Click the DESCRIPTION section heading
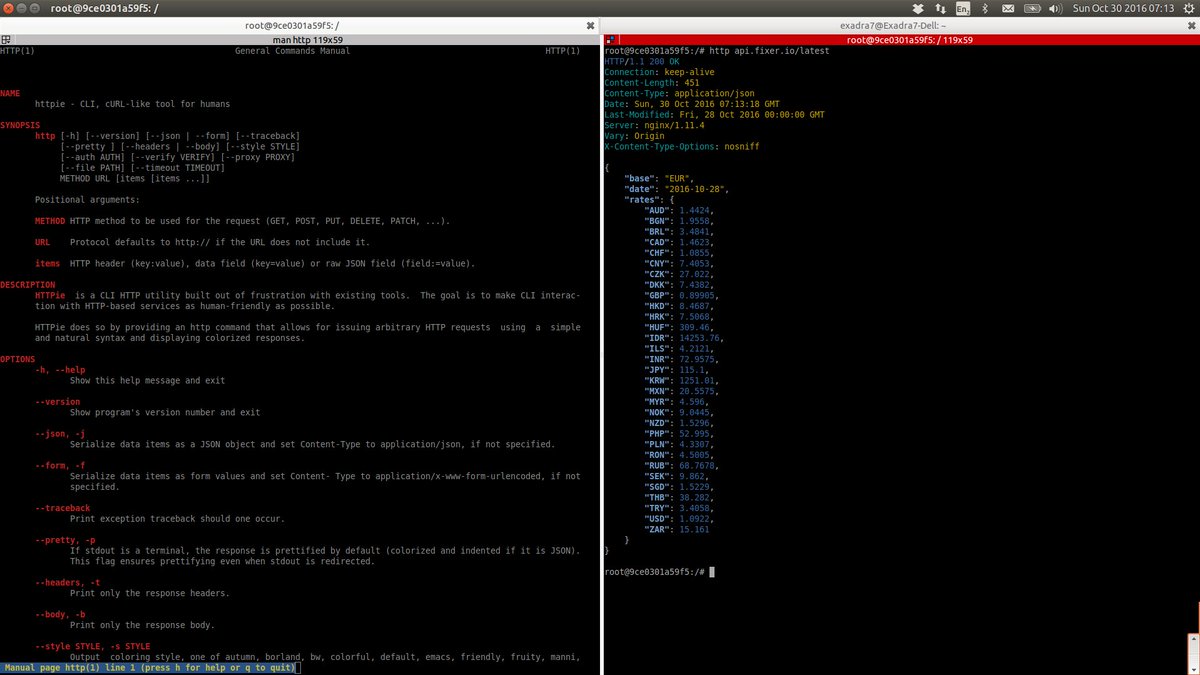The height and width of the screenshot is (675, 1200). tap(28, 285)
